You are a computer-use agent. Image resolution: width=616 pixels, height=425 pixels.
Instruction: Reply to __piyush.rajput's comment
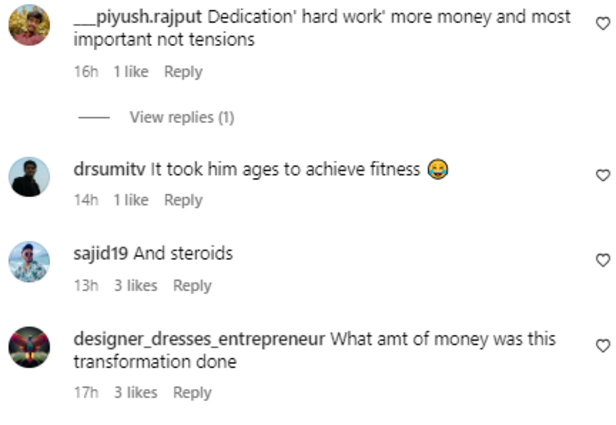183,72
